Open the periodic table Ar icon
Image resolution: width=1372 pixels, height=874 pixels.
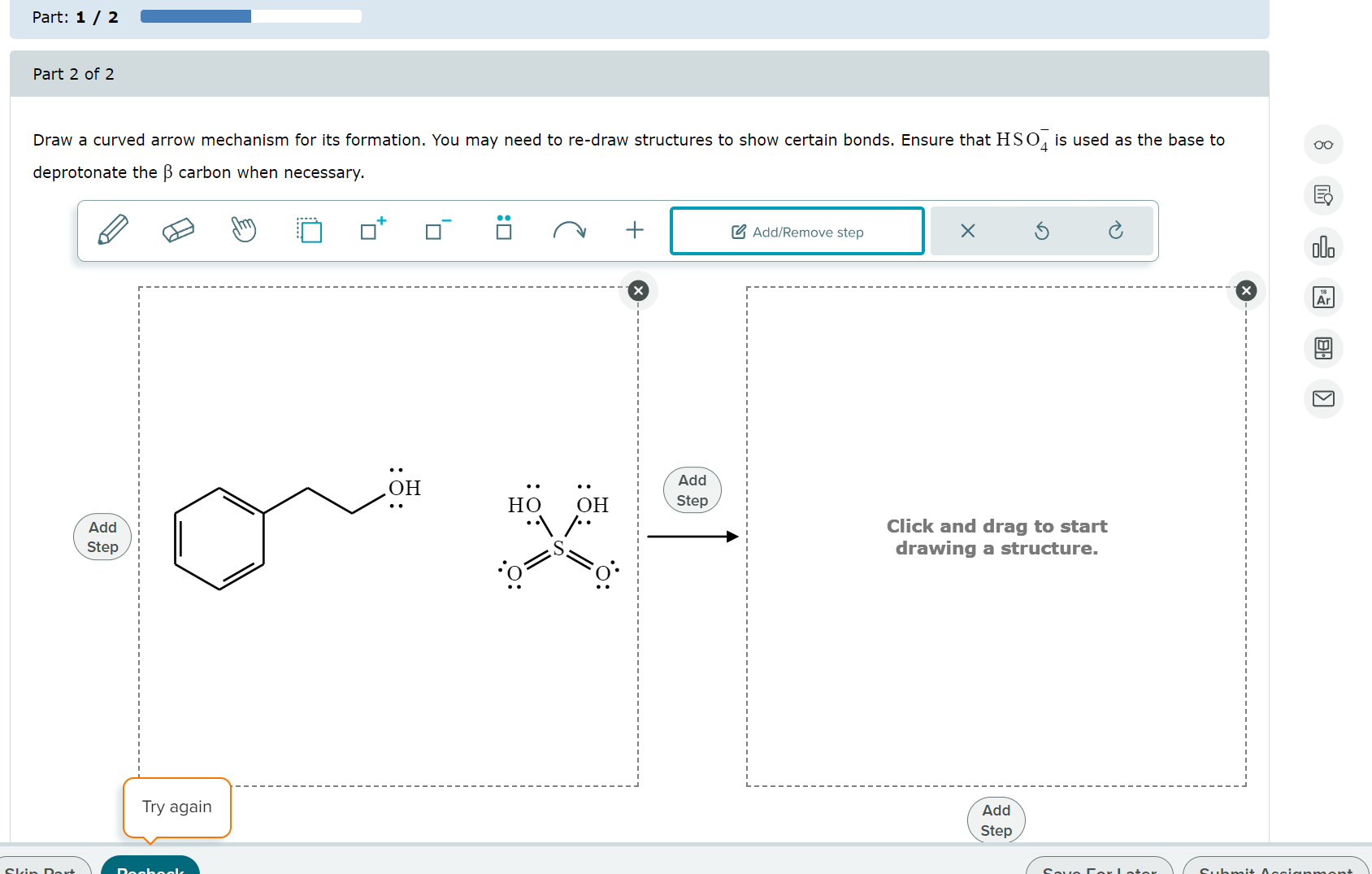click(1323, 298)
